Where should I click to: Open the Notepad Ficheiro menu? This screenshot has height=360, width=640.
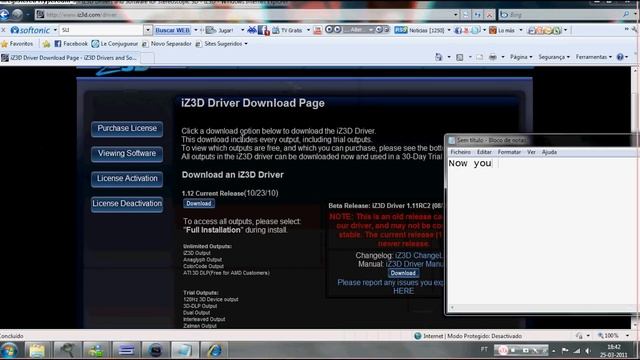(x=460, y=152)
